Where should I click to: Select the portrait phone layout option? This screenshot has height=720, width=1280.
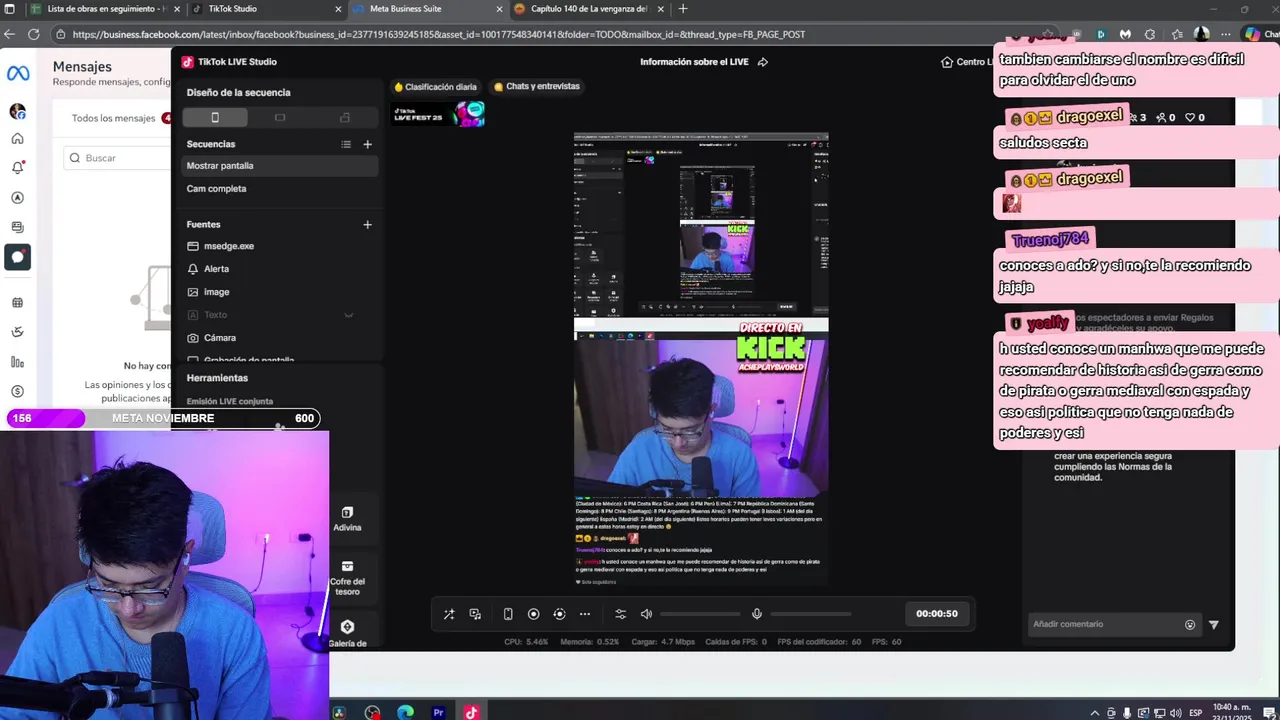pos(214,117)
